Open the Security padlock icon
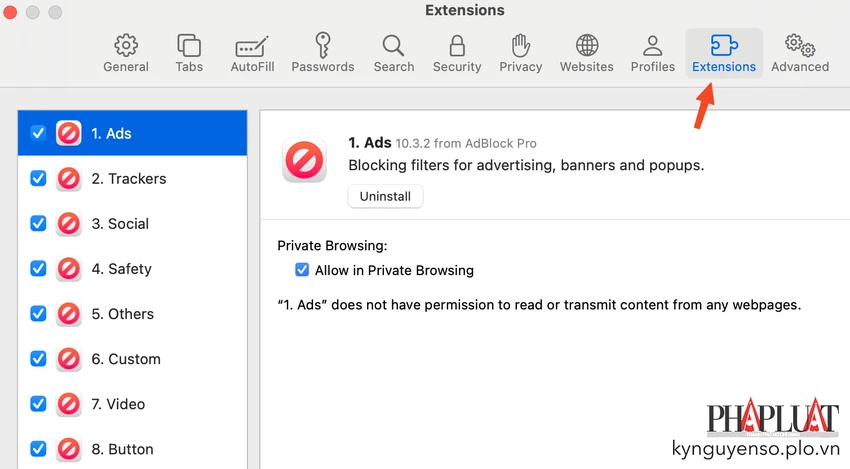 pyautogui.click(x=457, y=46)
